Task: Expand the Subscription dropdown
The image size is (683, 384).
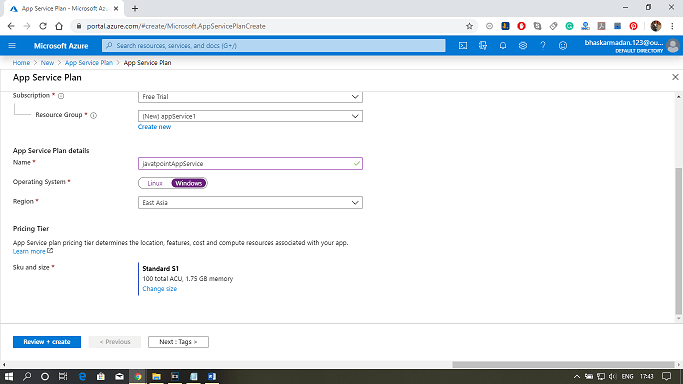Action: (x=250, y=97)
